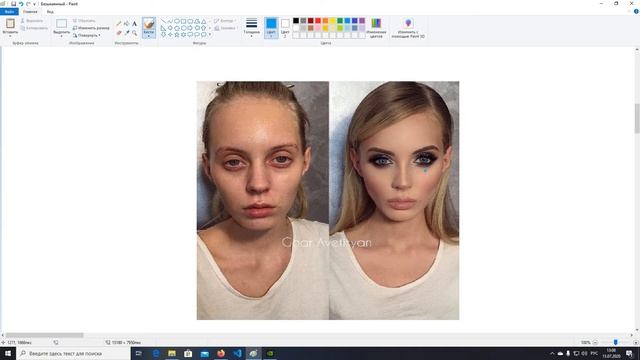The height and width of the screenshot is (360, 640).
Task: Expand the Paste (Вставить) dropdown arrow
Action: click(10, 36)
